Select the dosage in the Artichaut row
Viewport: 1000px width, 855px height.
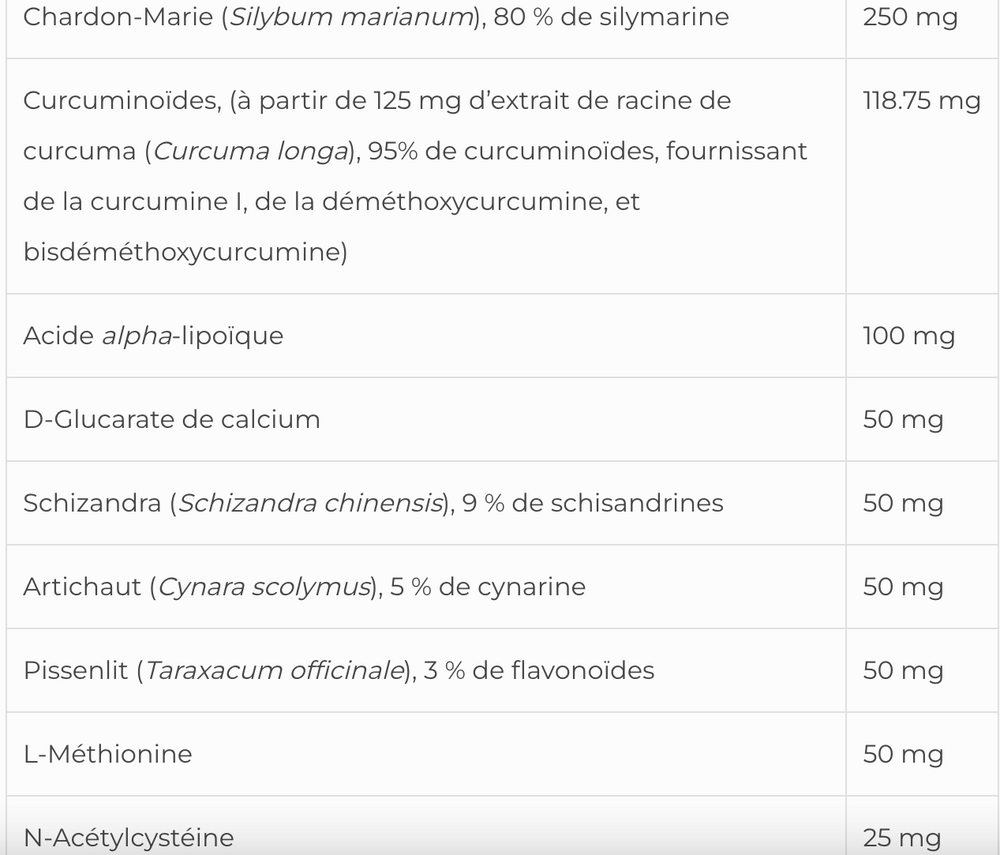click(902, 587)
